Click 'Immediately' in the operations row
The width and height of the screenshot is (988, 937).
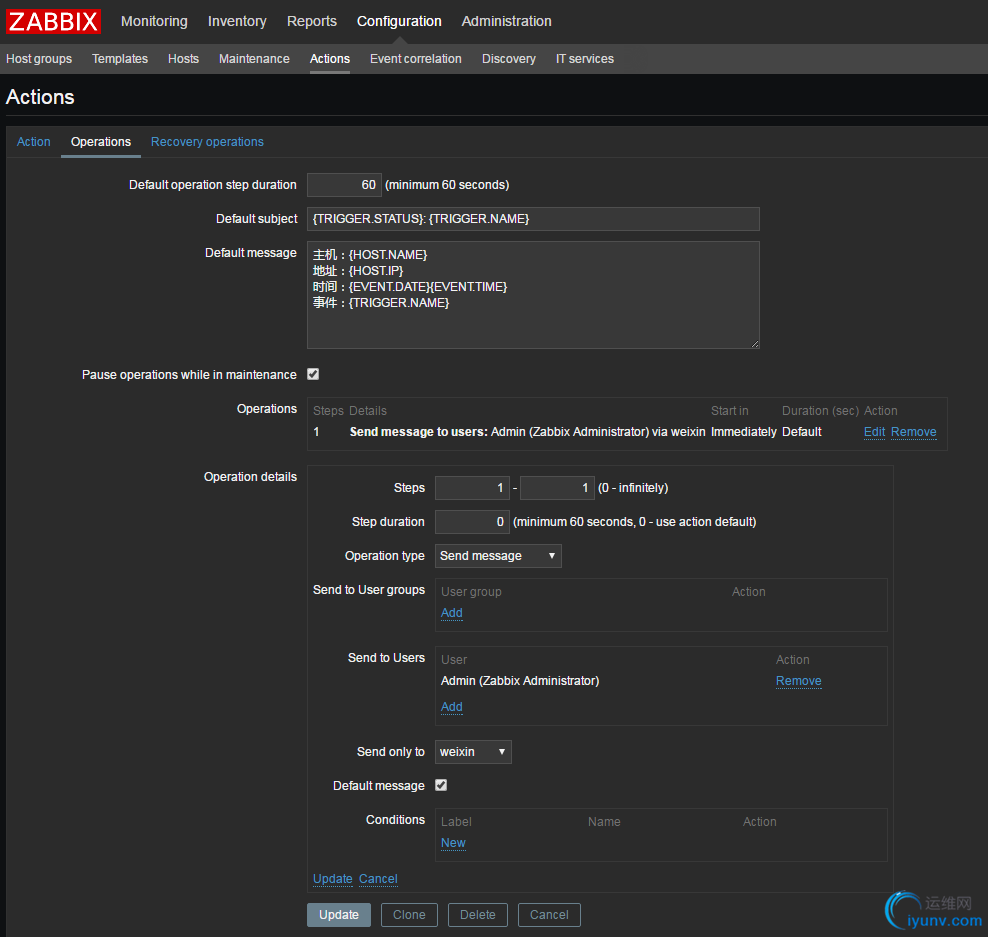coord(744,432)
